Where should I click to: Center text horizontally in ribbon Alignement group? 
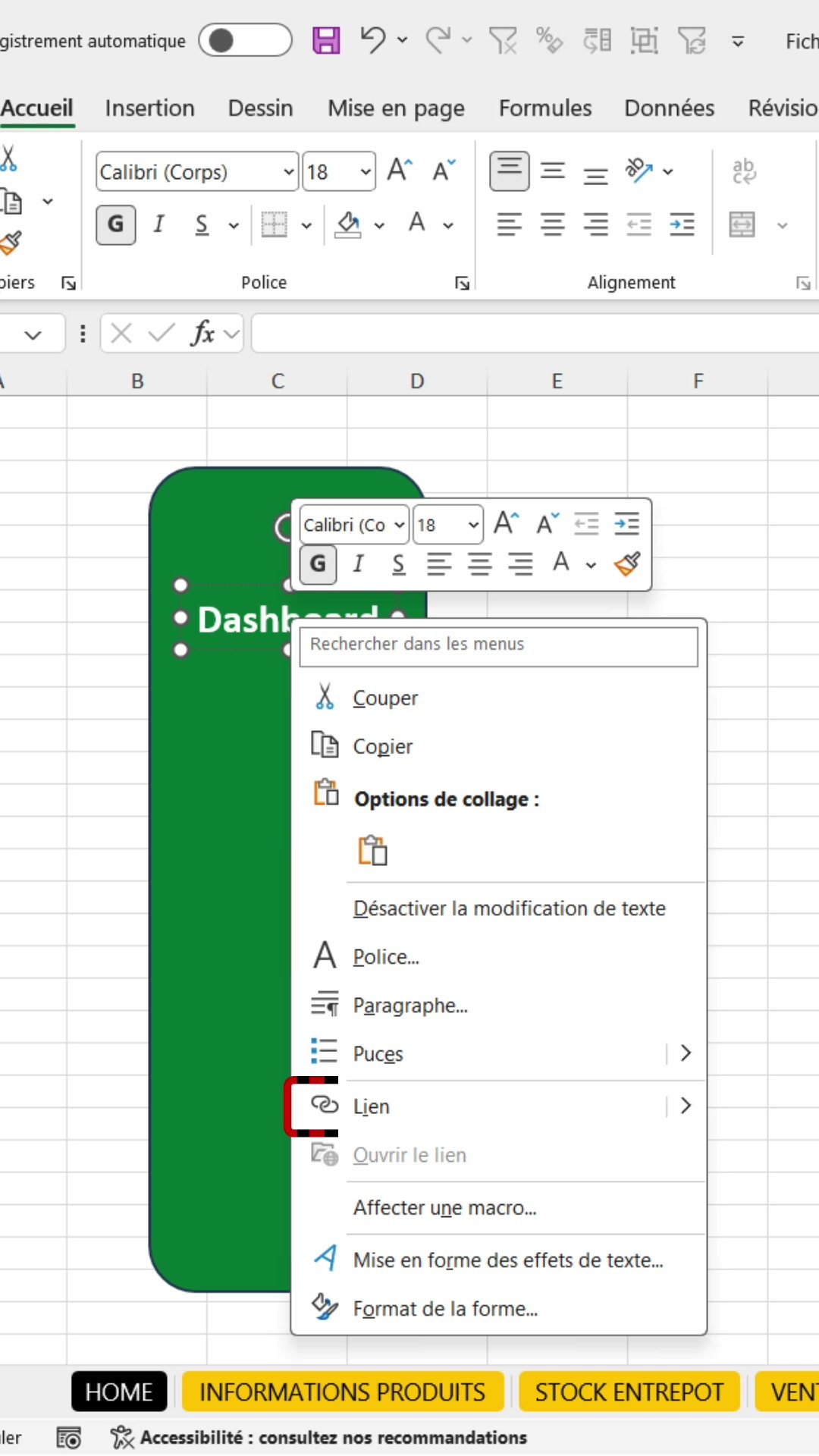tap(553, 224)
